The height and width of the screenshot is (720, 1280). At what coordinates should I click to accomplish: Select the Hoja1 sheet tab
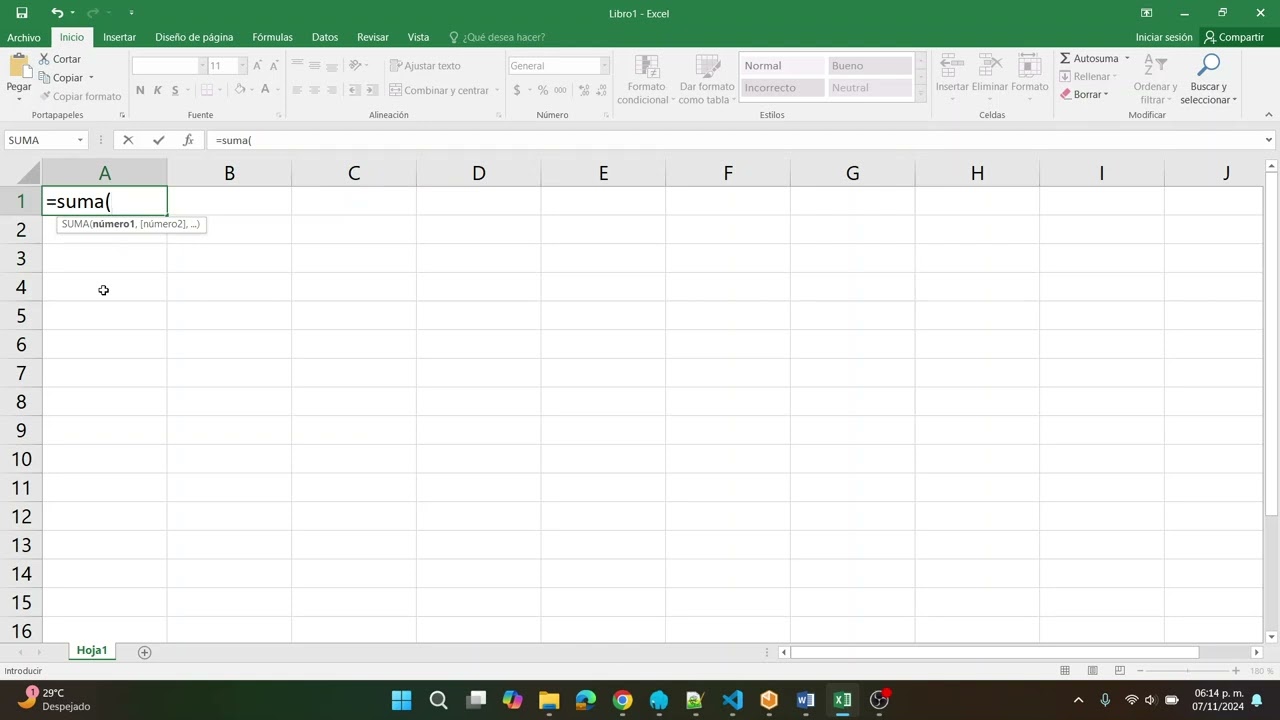[x=91, y=651]
